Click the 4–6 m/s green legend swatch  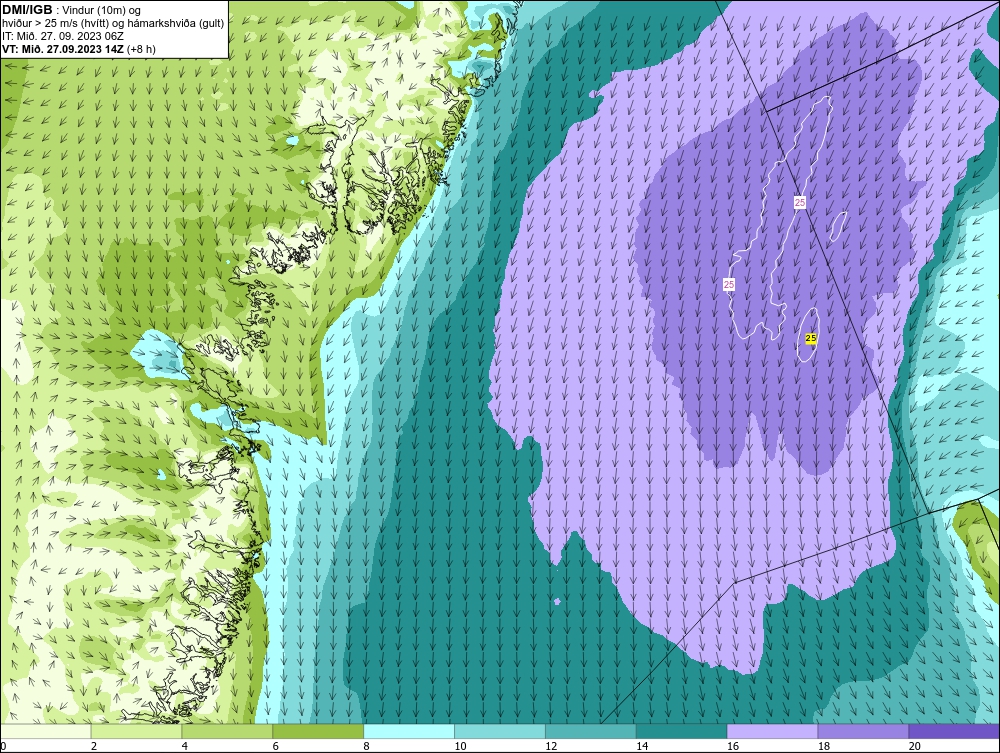(227, 731)
